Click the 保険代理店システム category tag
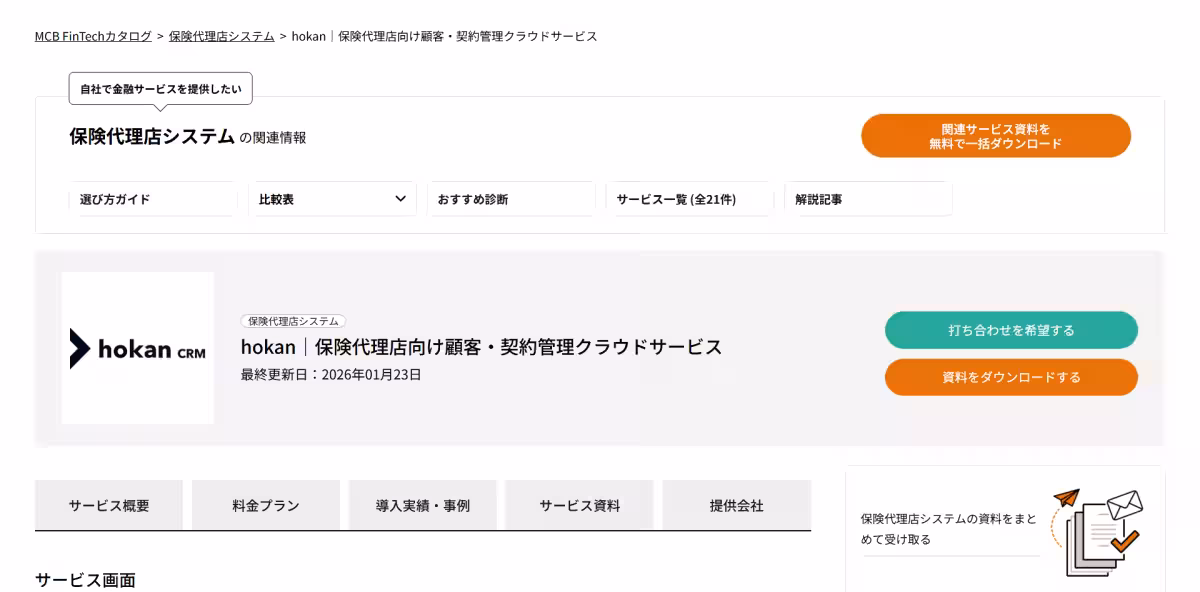Image resolution: width=1200 pixels, height=592 pixels. [x=293, y=321]
